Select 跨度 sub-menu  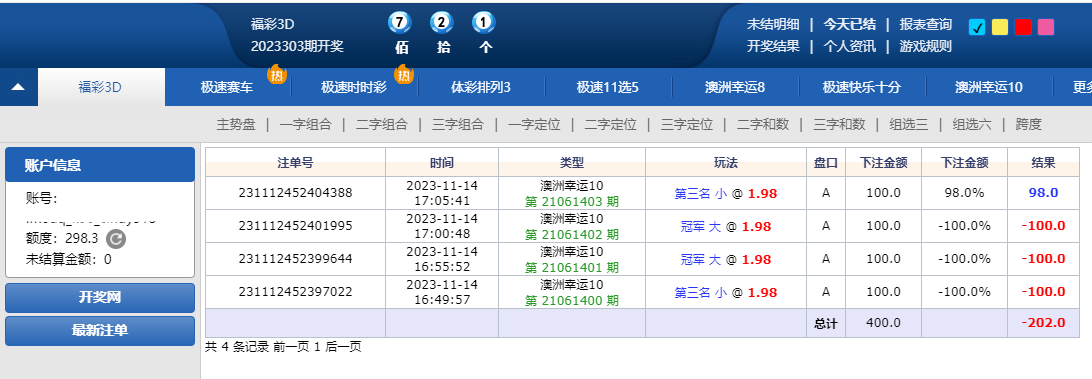[1029, 125]
